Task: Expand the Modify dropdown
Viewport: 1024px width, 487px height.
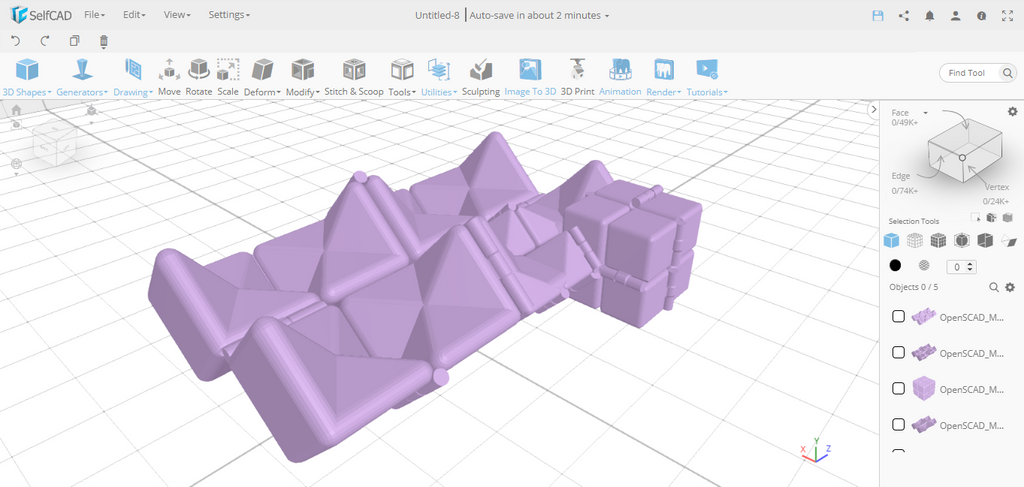Action: [318, 93]
